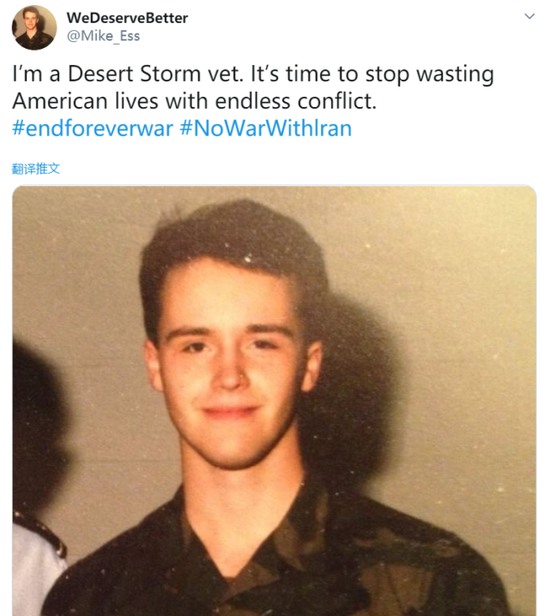Visit the profile via the username @Mike_Ess
This screenshot has height=616, width=550.
(x=103, y=36)
